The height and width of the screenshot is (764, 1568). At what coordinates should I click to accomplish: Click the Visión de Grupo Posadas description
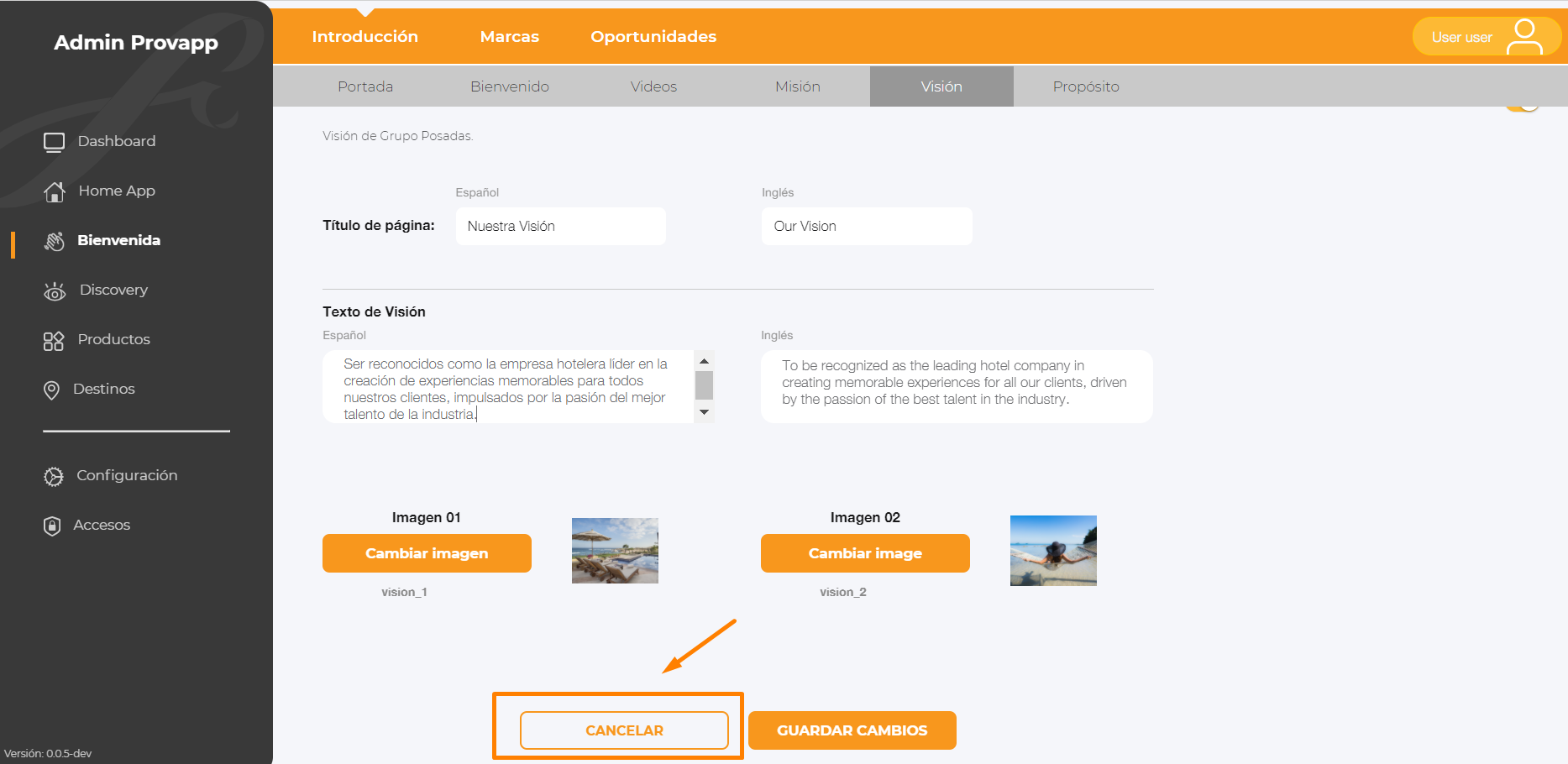coord(398,136)
